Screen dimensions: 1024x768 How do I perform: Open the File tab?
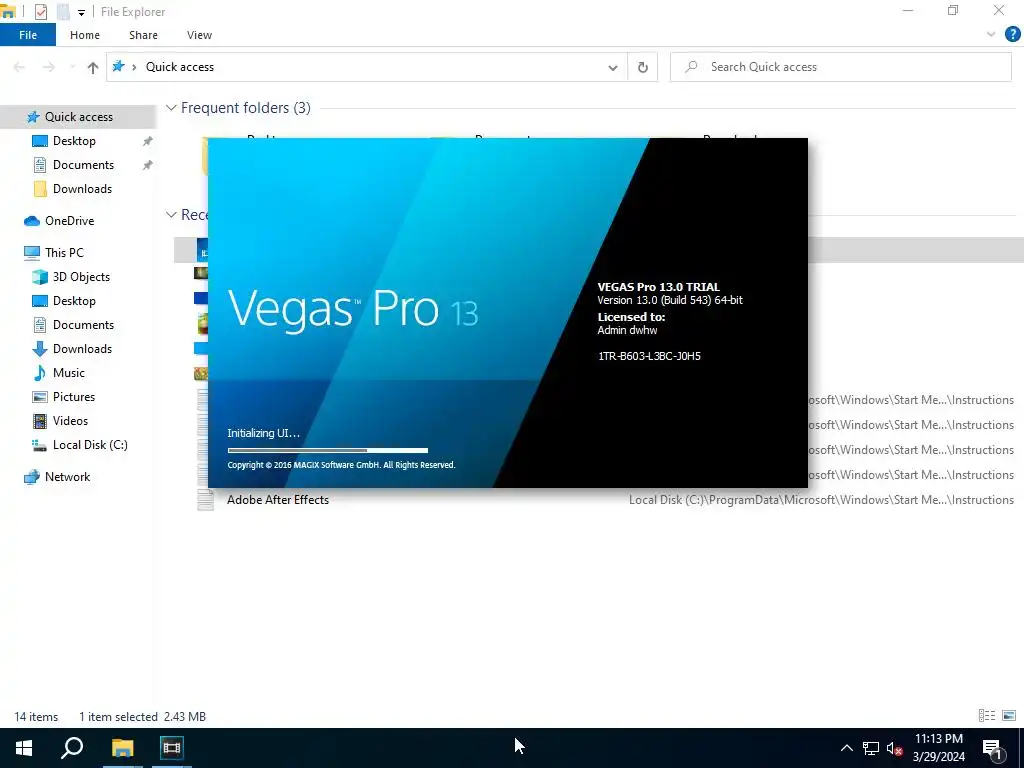28,35
